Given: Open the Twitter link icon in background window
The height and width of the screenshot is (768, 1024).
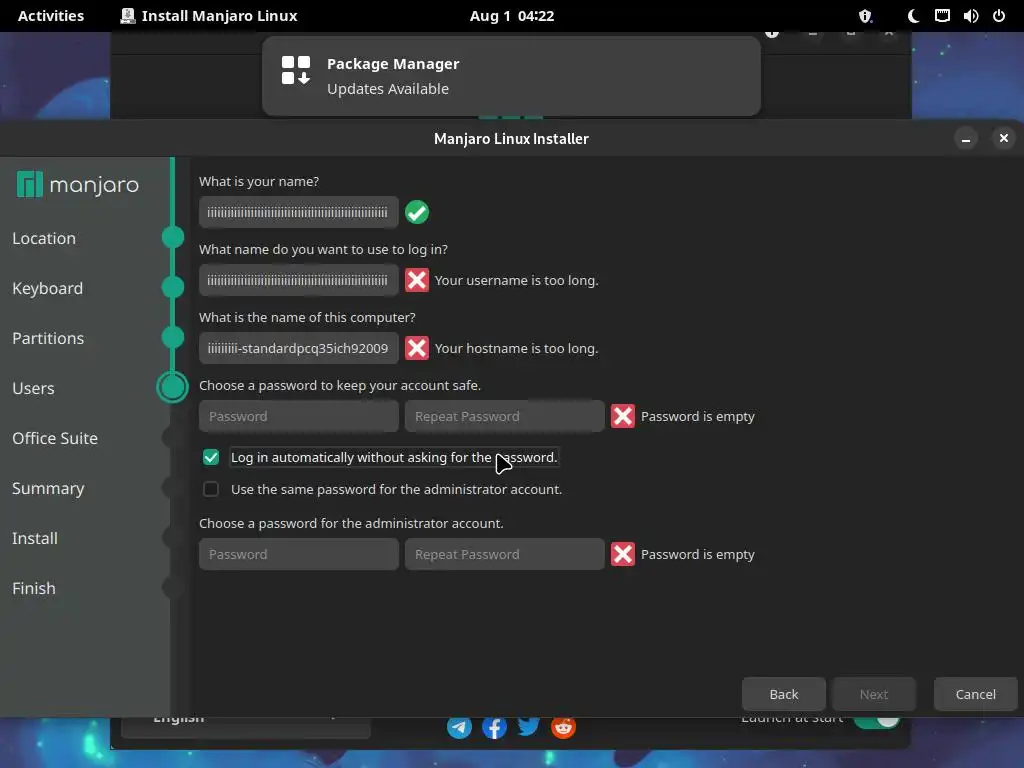Looking at the screenshot, I should 528,726.
